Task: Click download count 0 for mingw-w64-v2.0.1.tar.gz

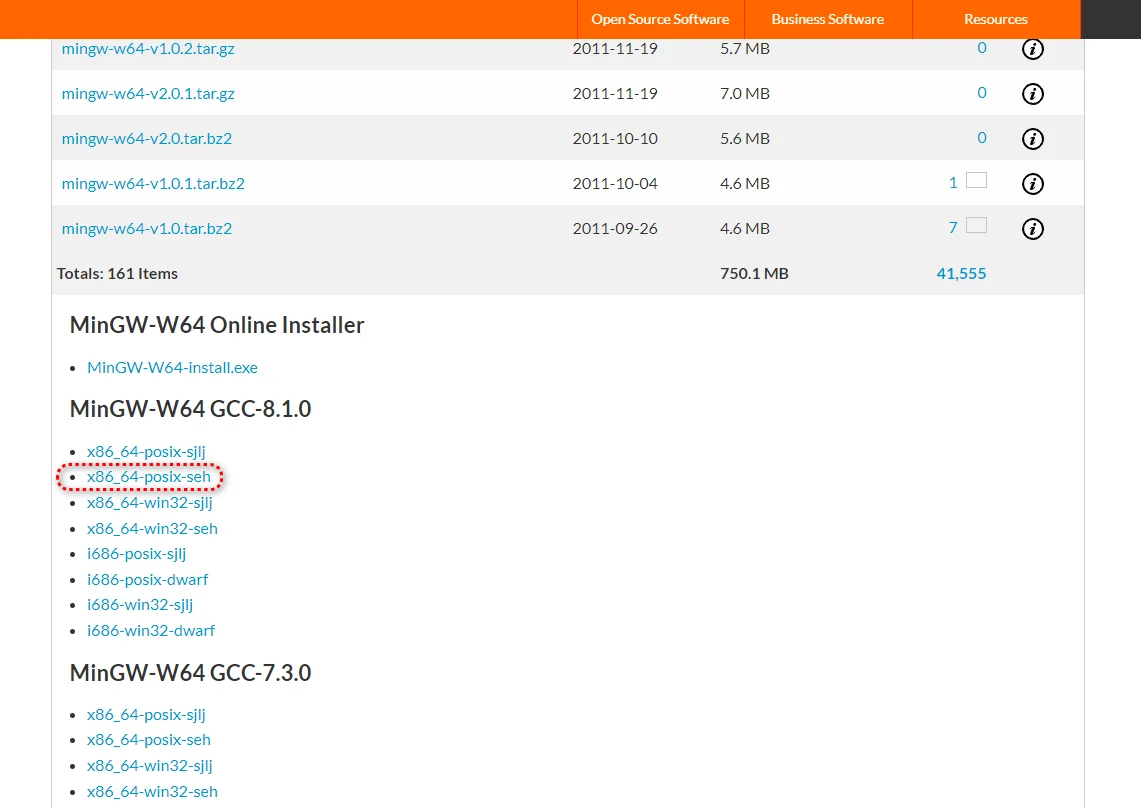Action: click(982, 92)
